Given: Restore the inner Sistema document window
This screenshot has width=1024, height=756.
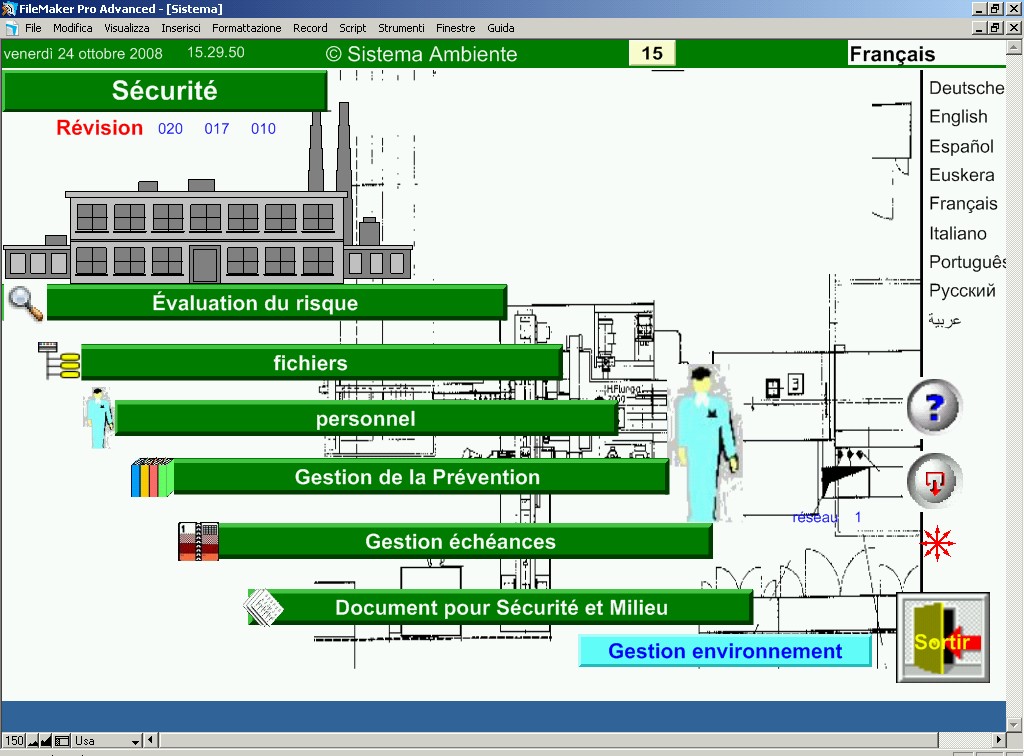Looking at the screenshot, I should 995,28.
